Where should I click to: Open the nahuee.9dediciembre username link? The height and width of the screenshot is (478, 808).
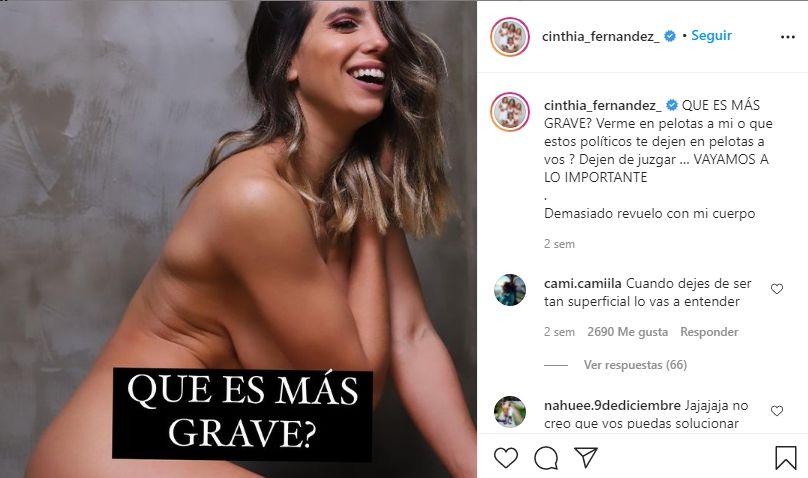pos(612,405)
